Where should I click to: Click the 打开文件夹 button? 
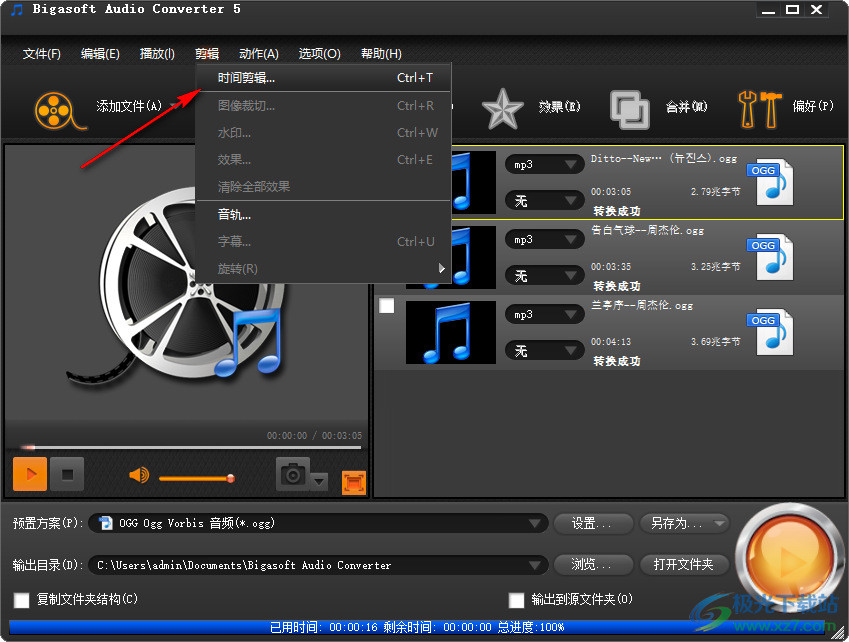coord(684,565)
